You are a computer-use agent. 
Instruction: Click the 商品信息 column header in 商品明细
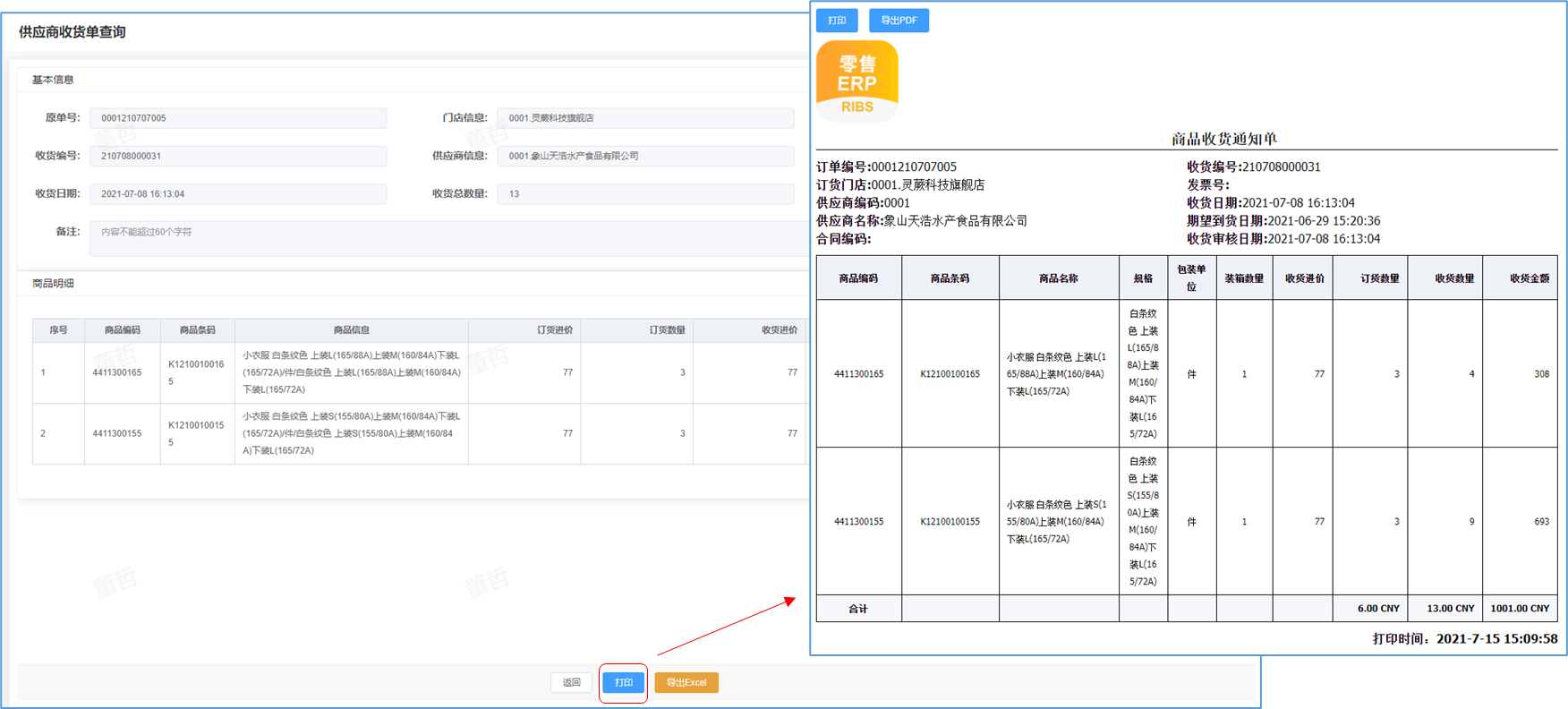(351, 330)
